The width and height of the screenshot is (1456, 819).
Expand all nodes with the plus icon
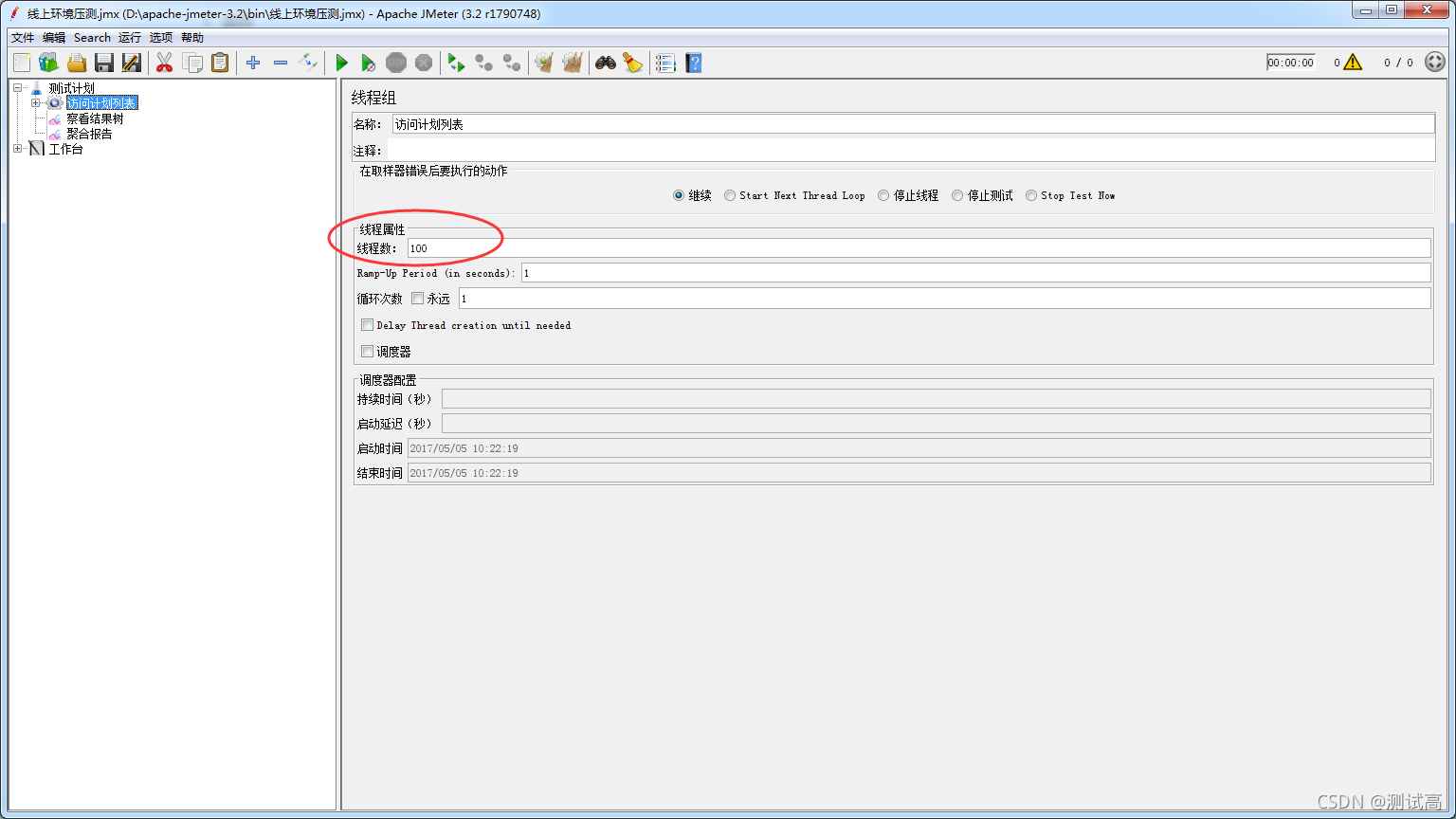(x=253, y=63)
